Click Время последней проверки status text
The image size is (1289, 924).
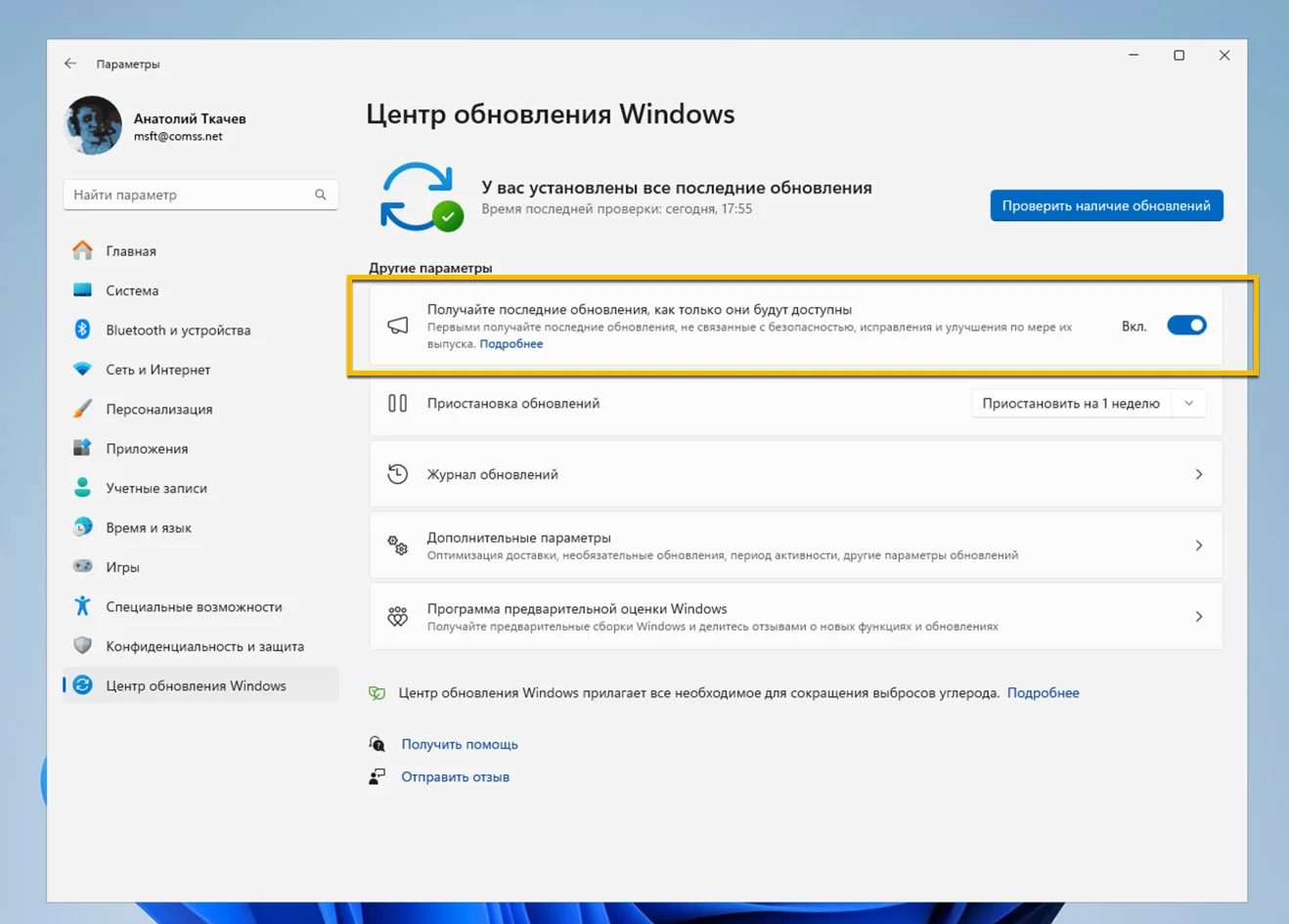point(617,209)
